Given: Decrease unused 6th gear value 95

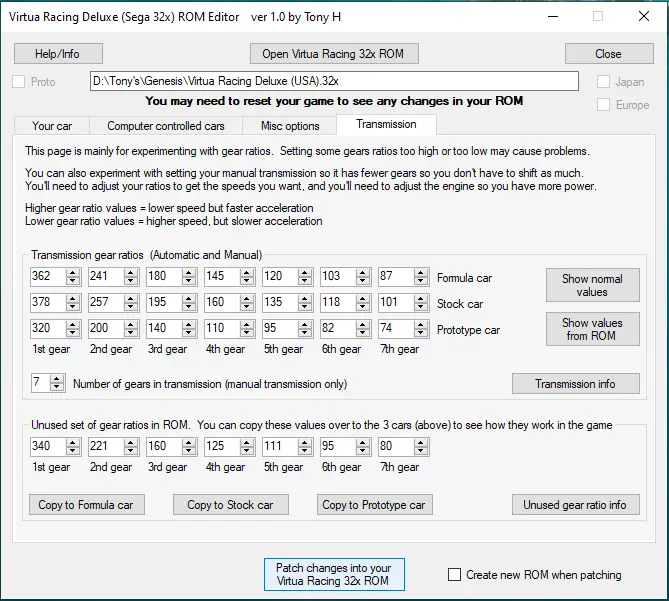Looking at the screenshot, I should 363,450.
